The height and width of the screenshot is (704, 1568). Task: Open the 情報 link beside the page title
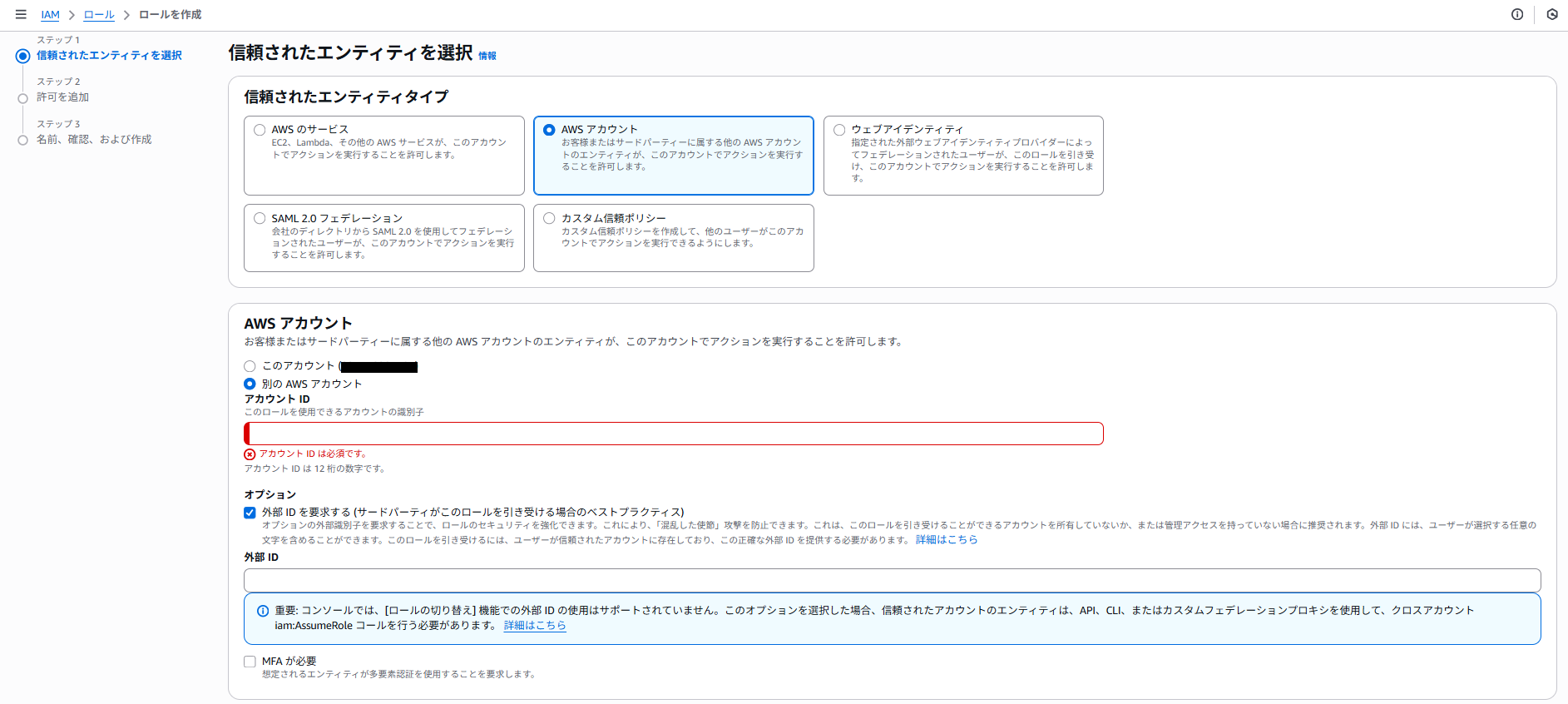[x=487, y=56]
